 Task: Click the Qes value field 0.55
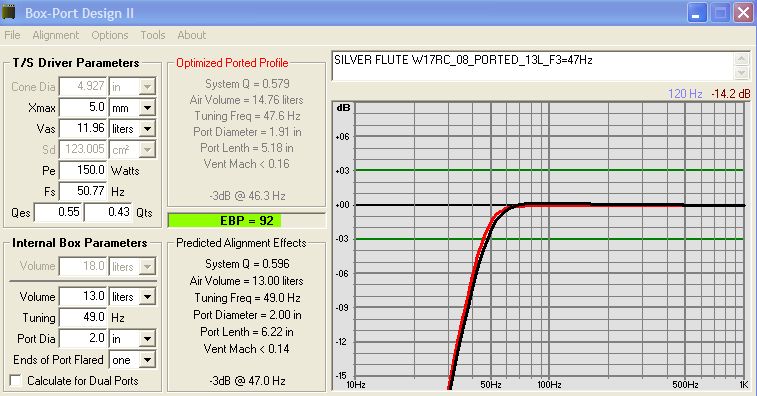[x=58, y=212]
